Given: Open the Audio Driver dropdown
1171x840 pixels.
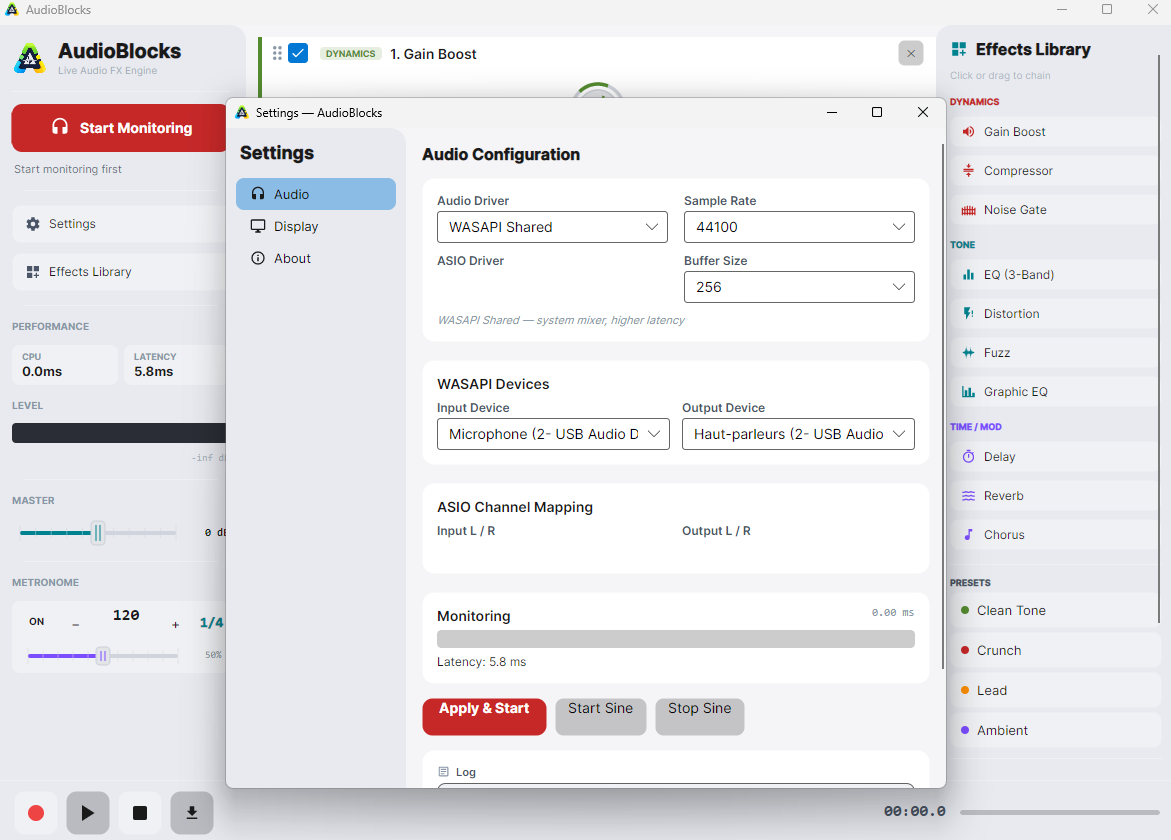Looking at the screenshot, I should pyautogui.click(x=553, y=227).
